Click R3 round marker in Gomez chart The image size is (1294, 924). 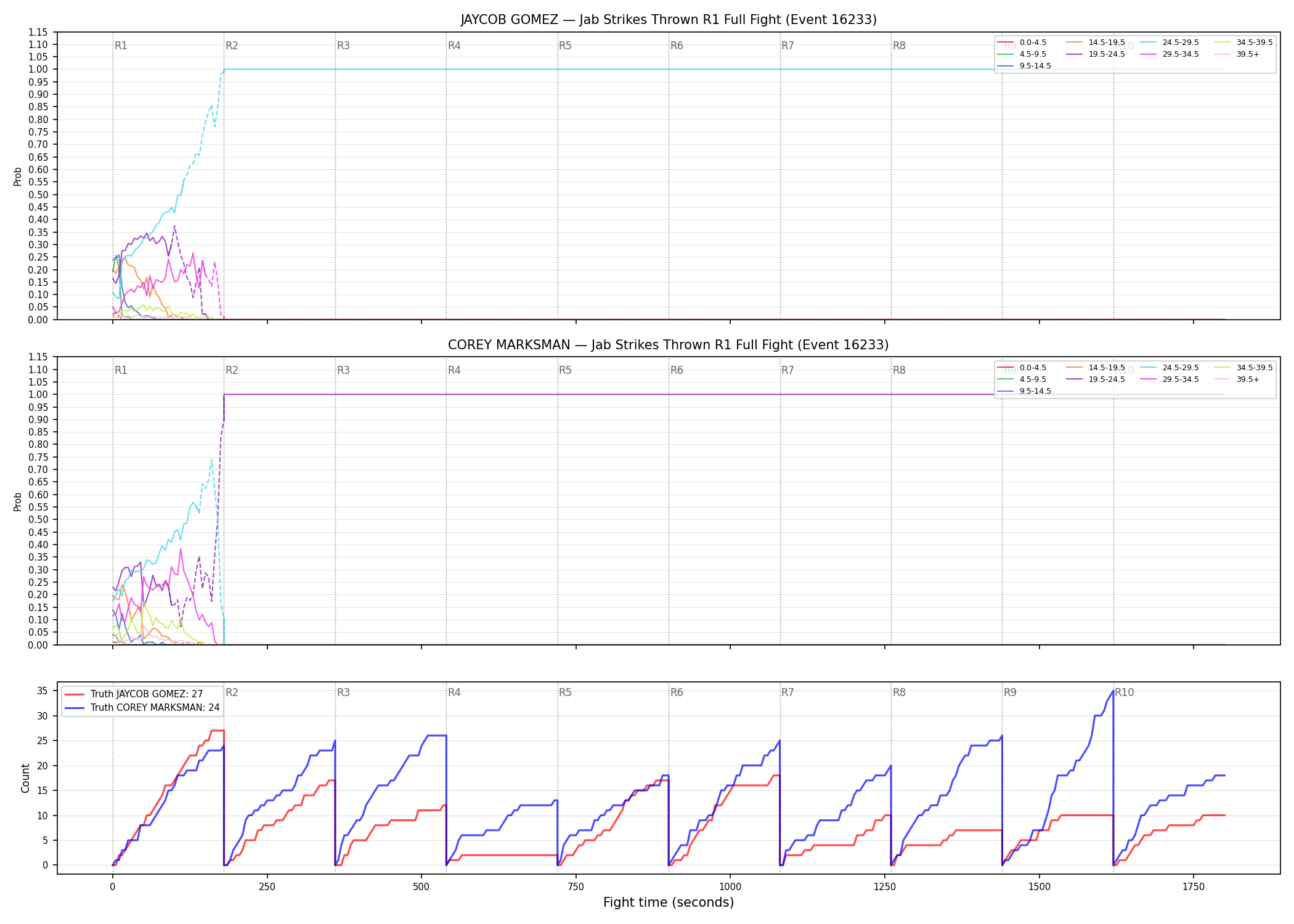pos(343,46)
